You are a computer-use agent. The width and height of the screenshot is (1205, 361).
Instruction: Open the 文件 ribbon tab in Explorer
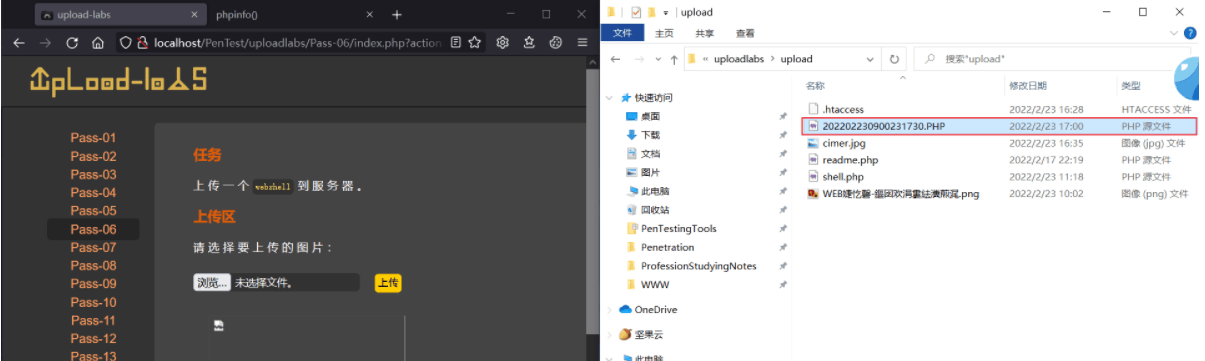pos(622,33)
